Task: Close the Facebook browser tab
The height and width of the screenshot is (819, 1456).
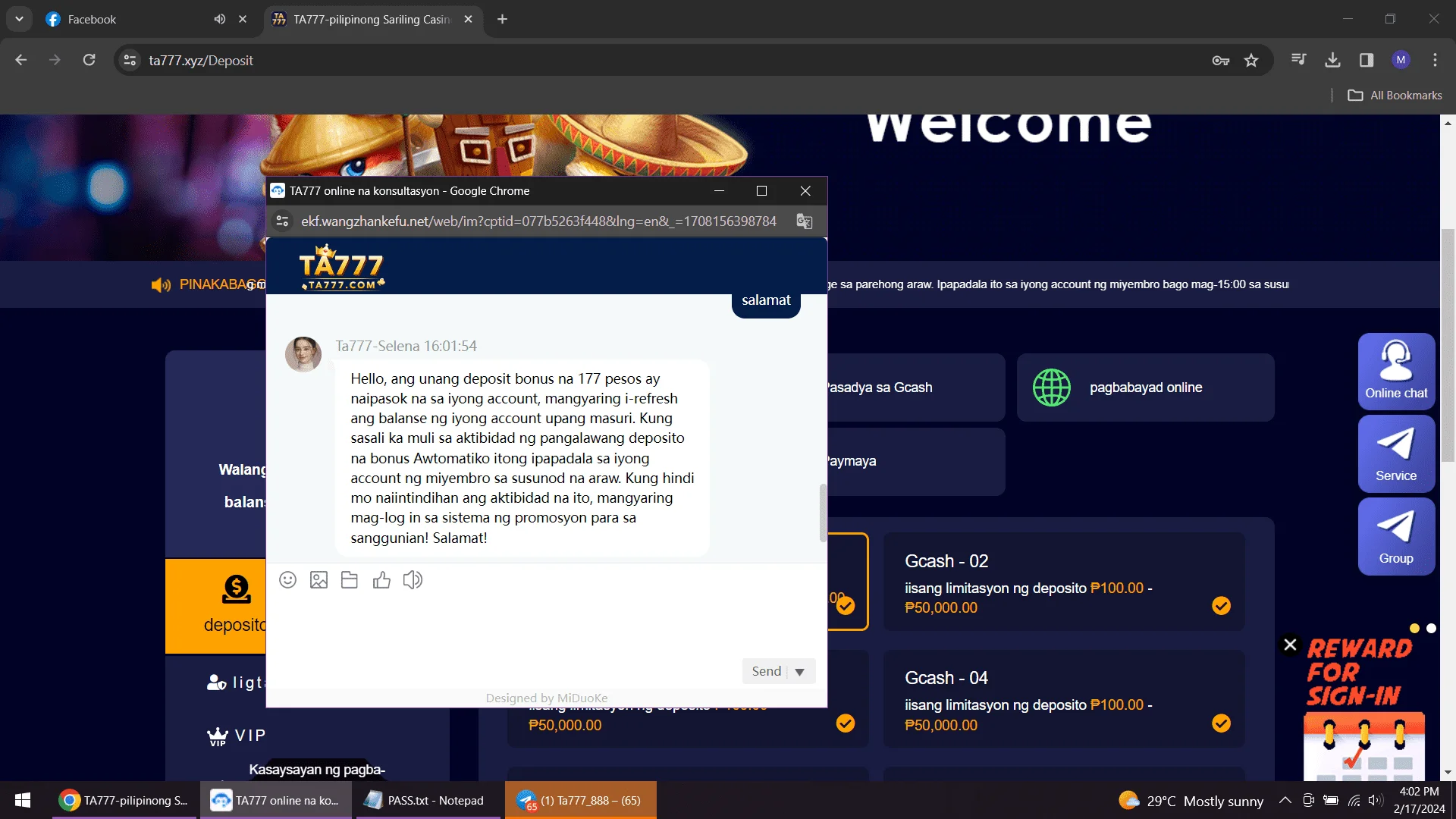Action: (x=243, y=19)
